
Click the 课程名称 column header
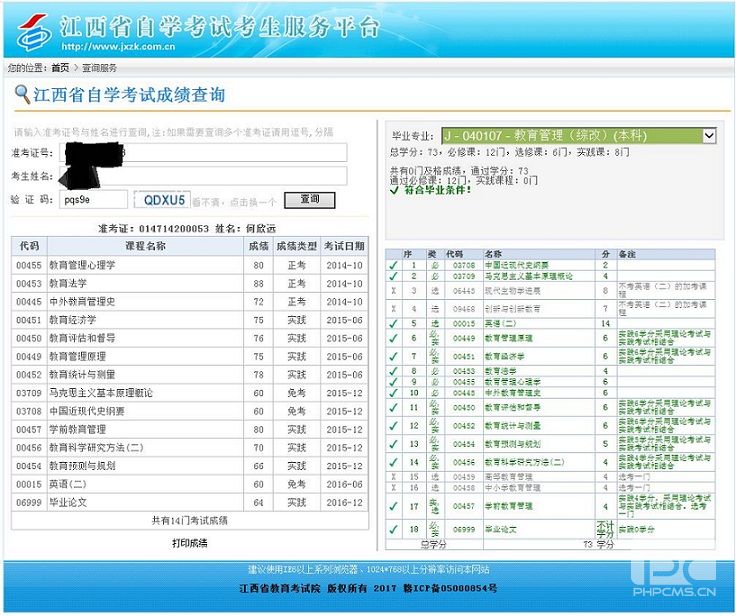tap(146, 246)
